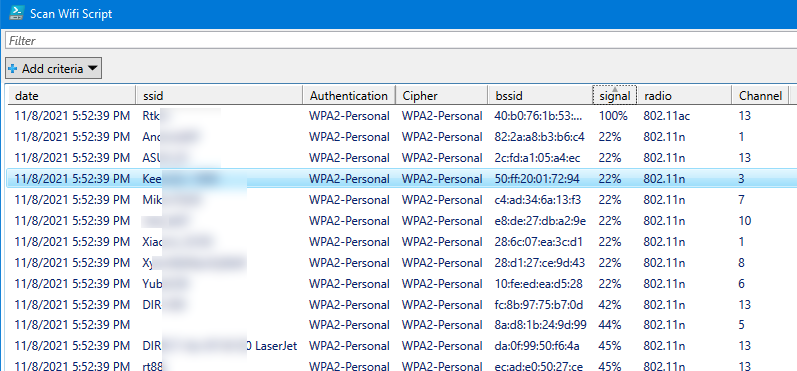Click Channel value 3 in highlighted row
This screenshot has width=797, height=371.
coord(742,179)
